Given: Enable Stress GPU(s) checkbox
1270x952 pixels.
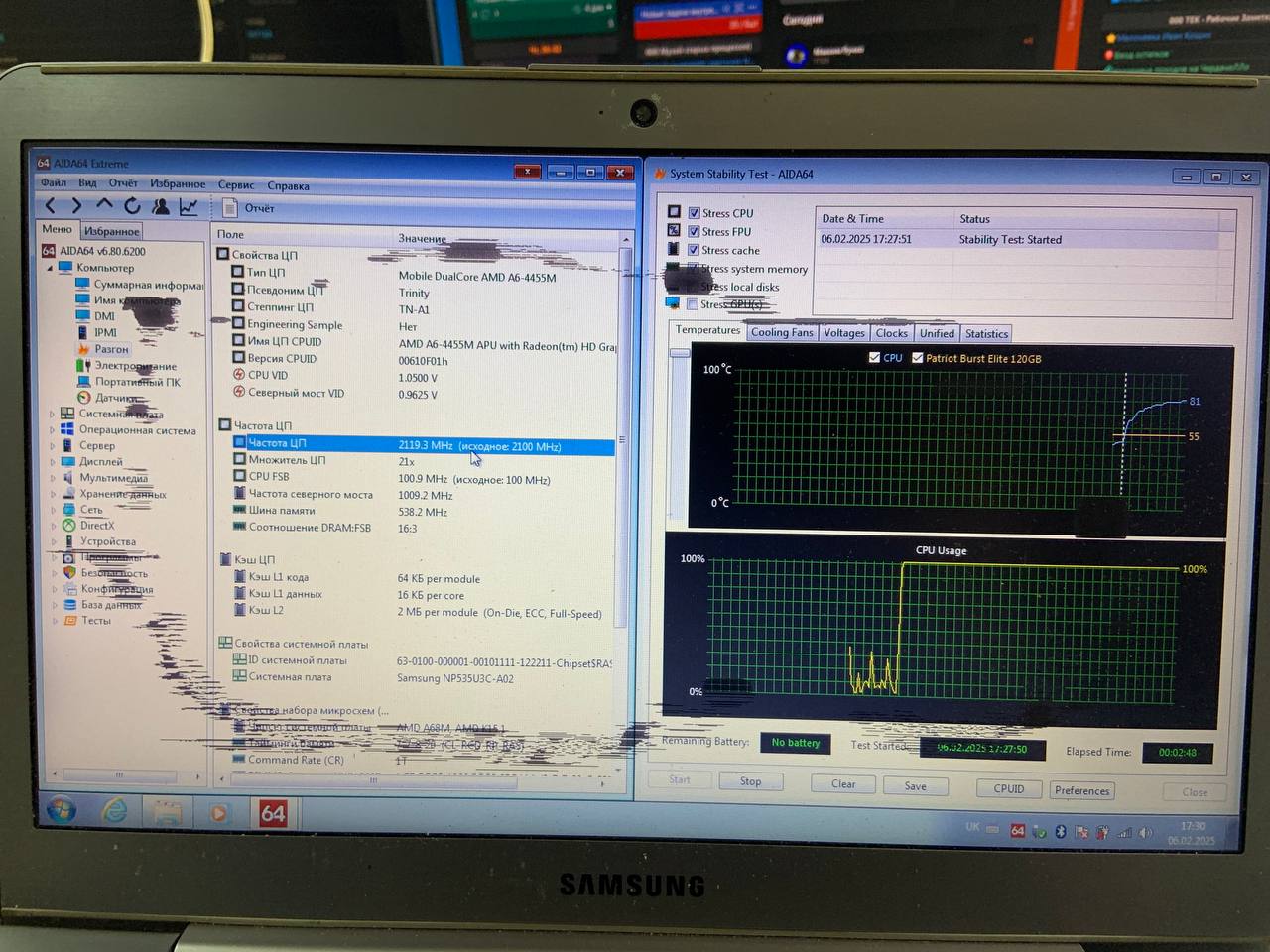Looking at the screenshot, I should (x=693, y=304).
